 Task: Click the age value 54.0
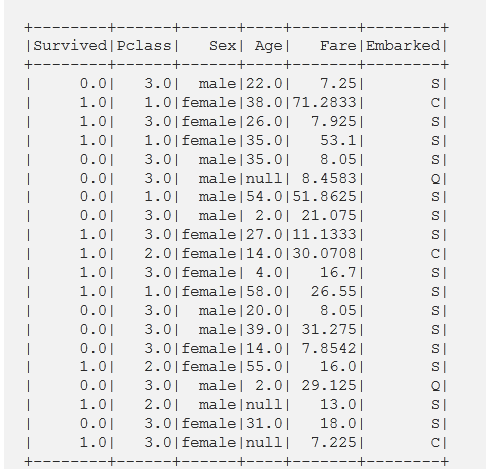coord(264,196)
